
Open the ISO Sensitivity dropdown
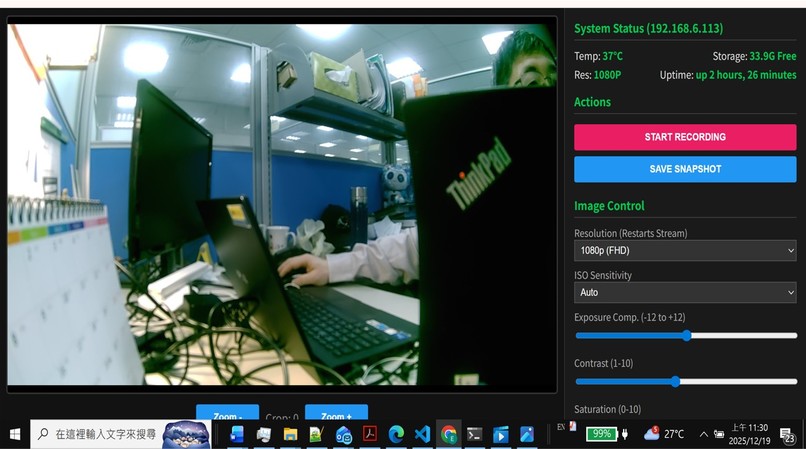[x=685, y=292]
